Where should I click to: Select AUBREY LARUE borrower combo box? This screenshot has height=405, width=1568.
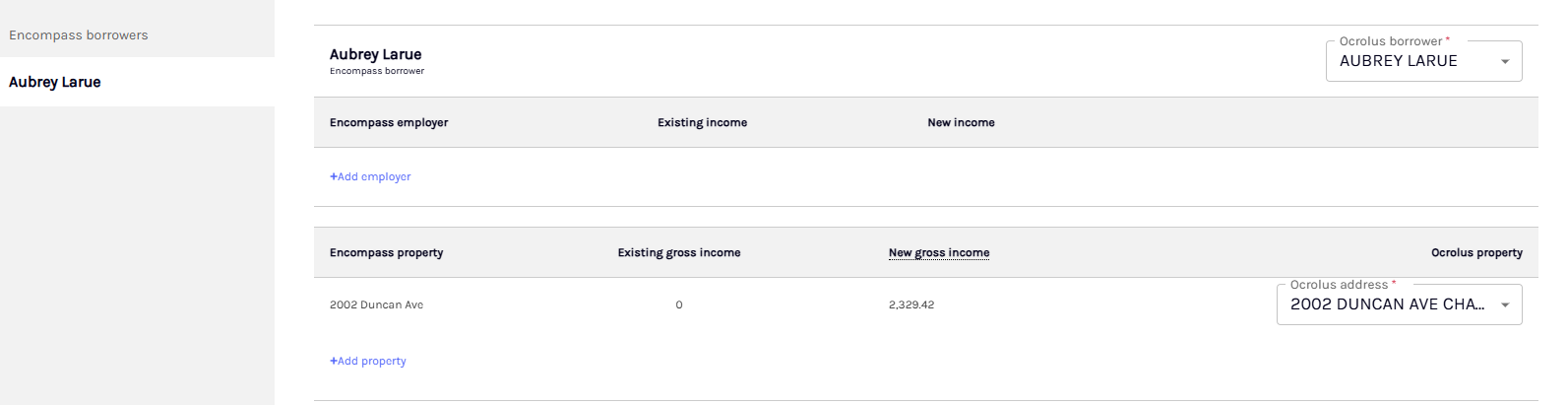[1423, 61]
